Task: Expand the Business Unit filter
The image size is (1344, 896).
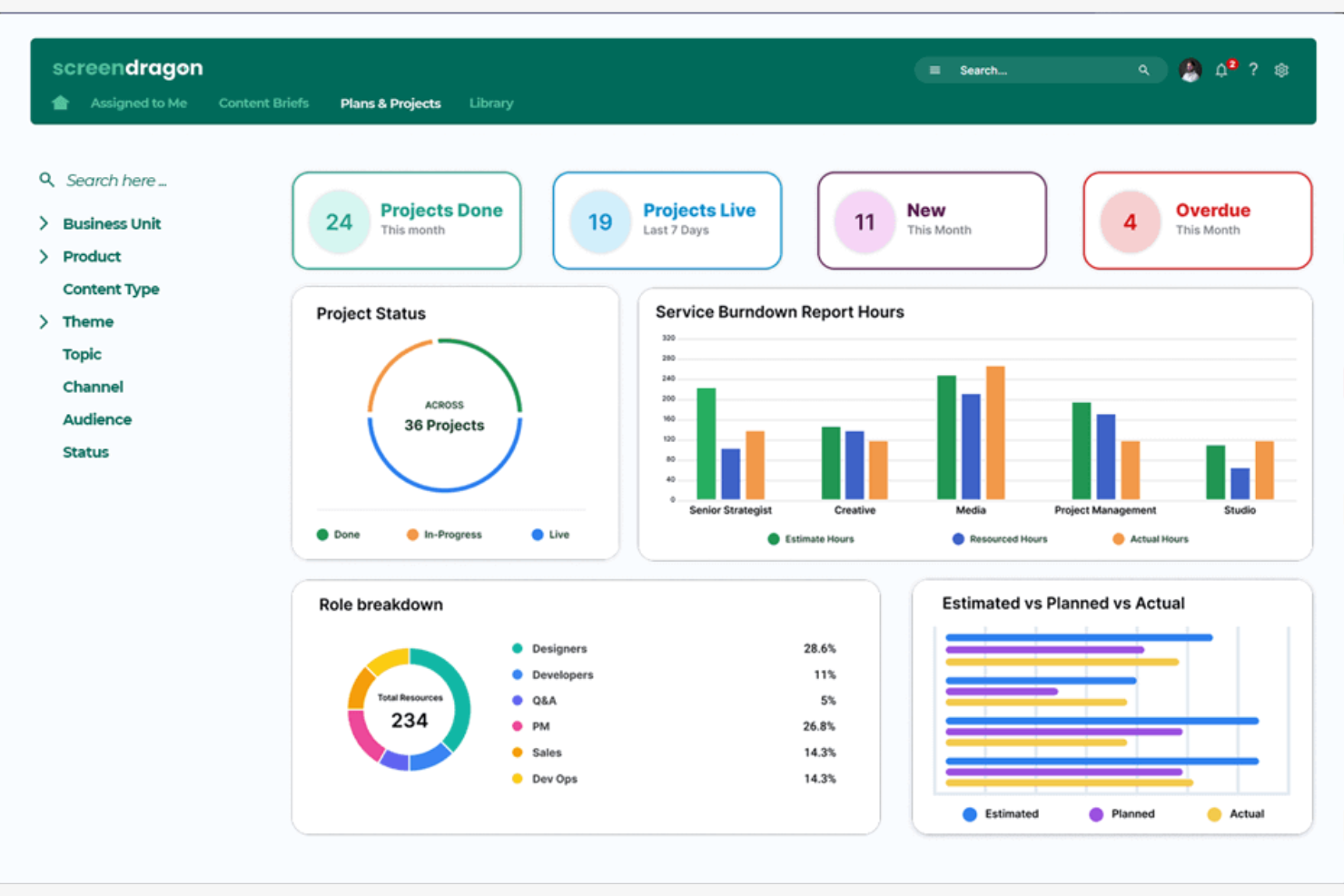Action: pos(43,222)
